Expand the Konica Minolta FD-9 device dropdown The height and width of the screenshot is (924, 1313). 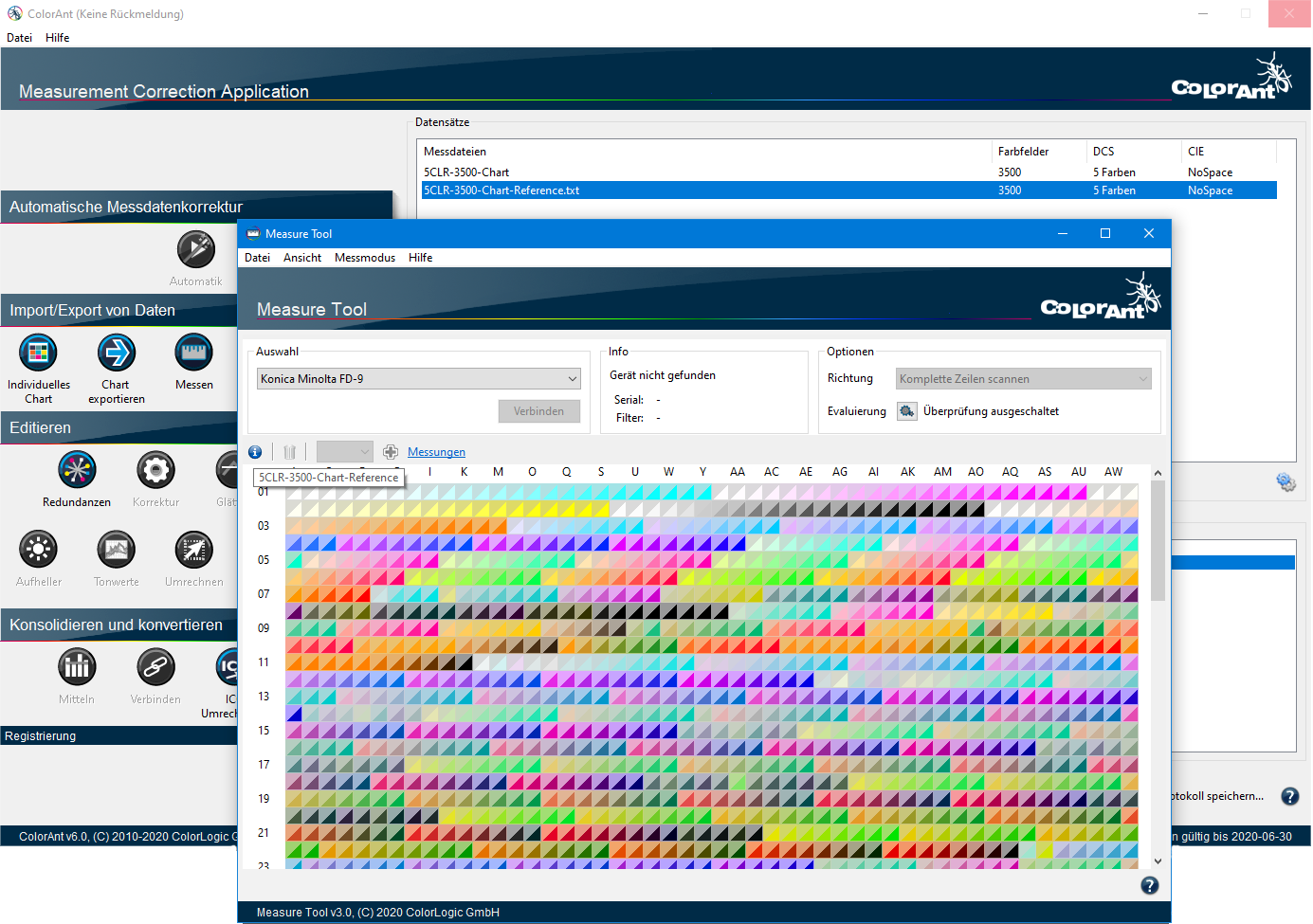[419, 379]
